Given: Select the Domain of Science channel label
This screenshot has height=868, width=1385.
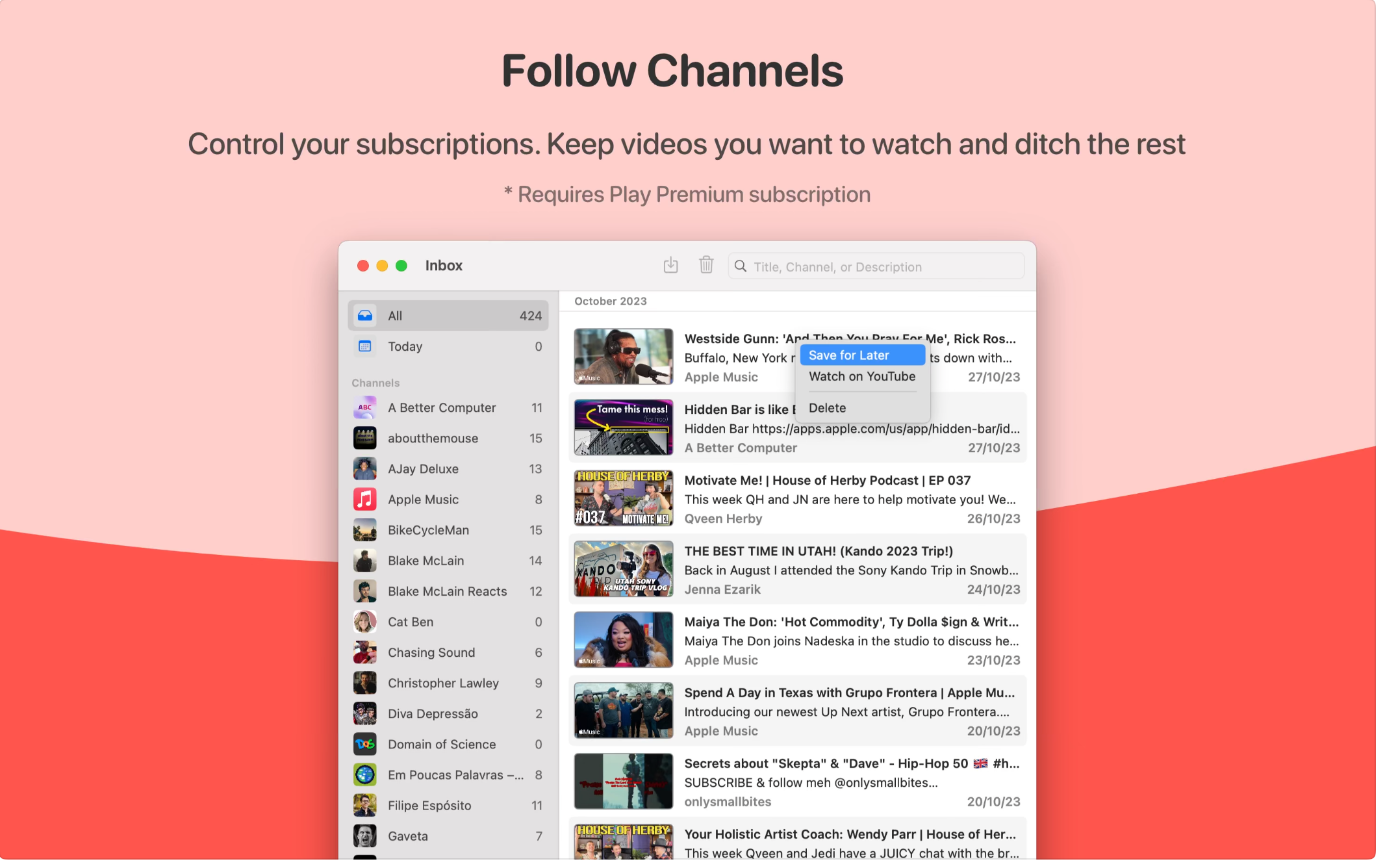Looking at the screenshot, I should [442, 744].
